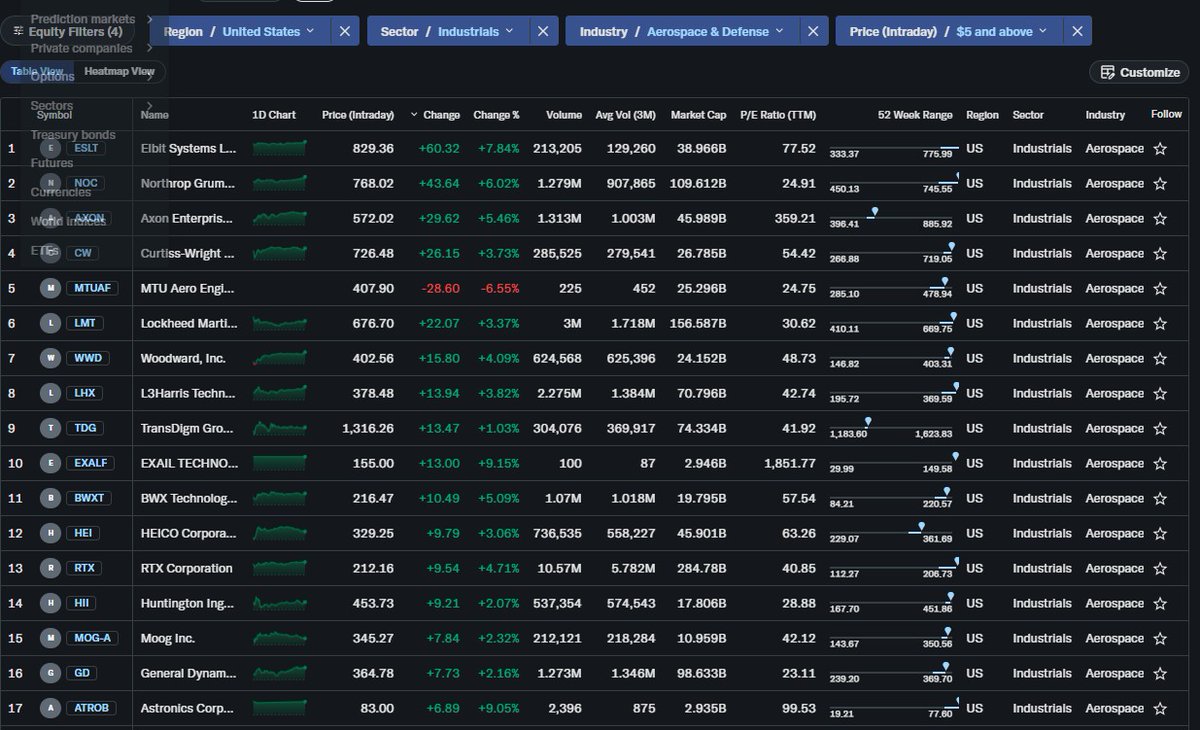The width and height of the screenshot is (1200, 730).
Task: Click the HEI round logo icon
Action: coord(49,533)
